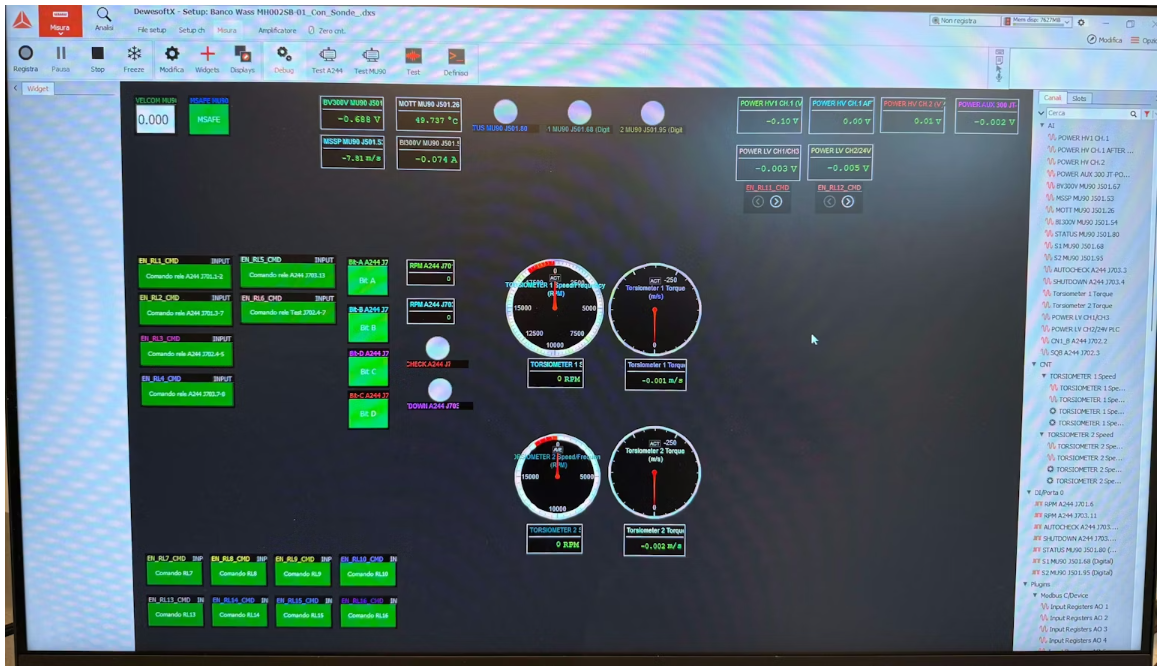Open settings gear near memory indicator
This screenshot has width=1161, height=667.
pyautogui.click(x=1081, y=22)
